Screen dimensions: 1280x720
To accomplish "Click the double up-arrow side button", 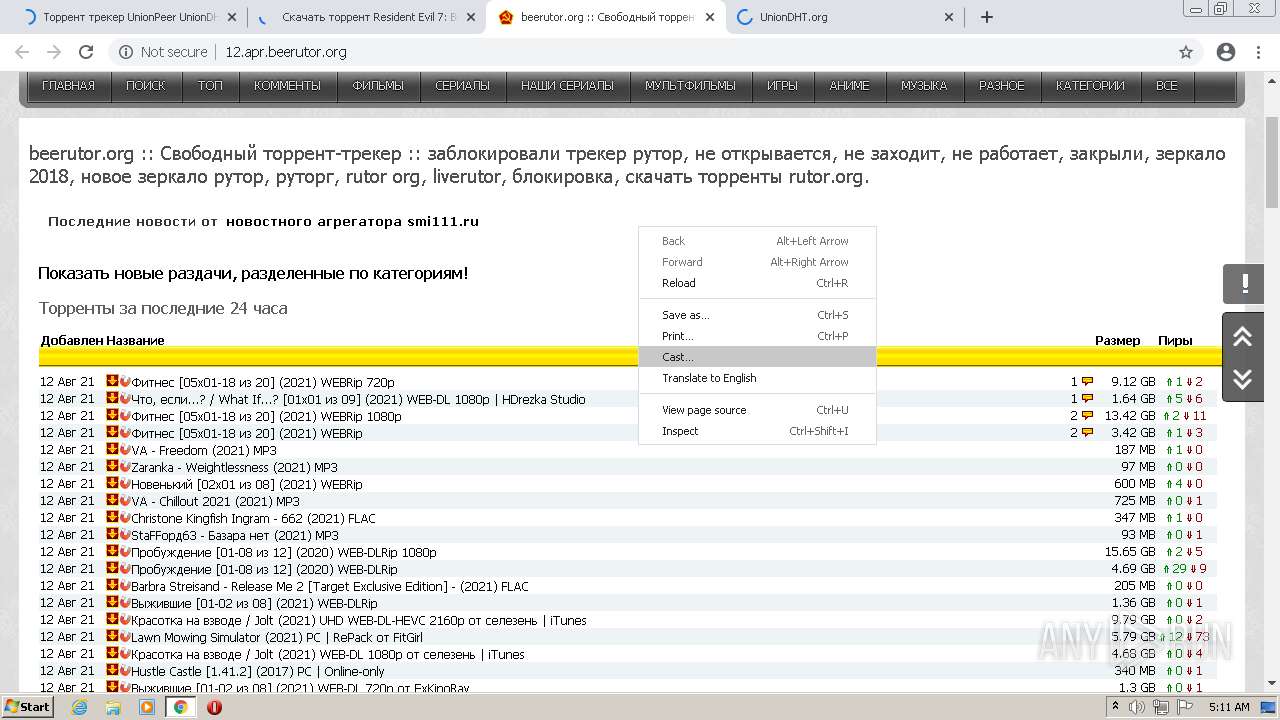I will coord(1243,336).
